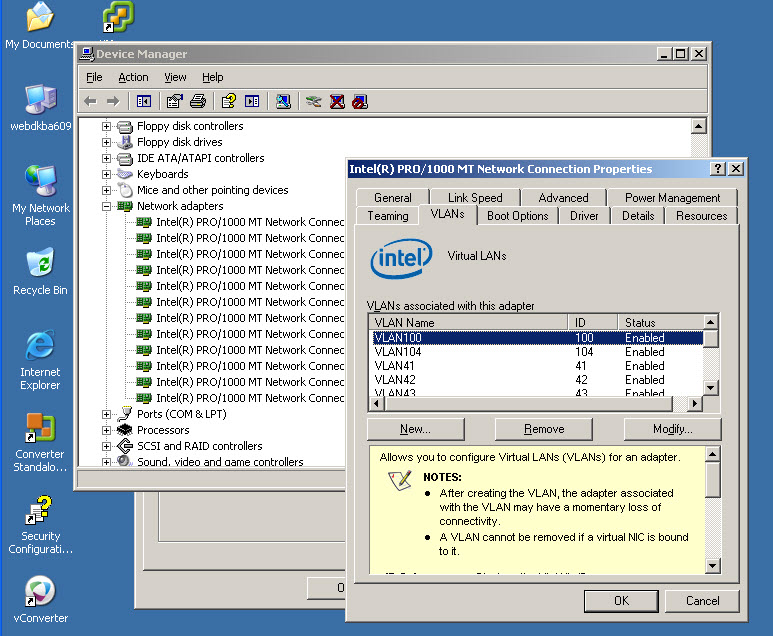Expand Floppy disk drives node
The height and width of the screenshot is (636, 773).
click(x=106, y=142)
